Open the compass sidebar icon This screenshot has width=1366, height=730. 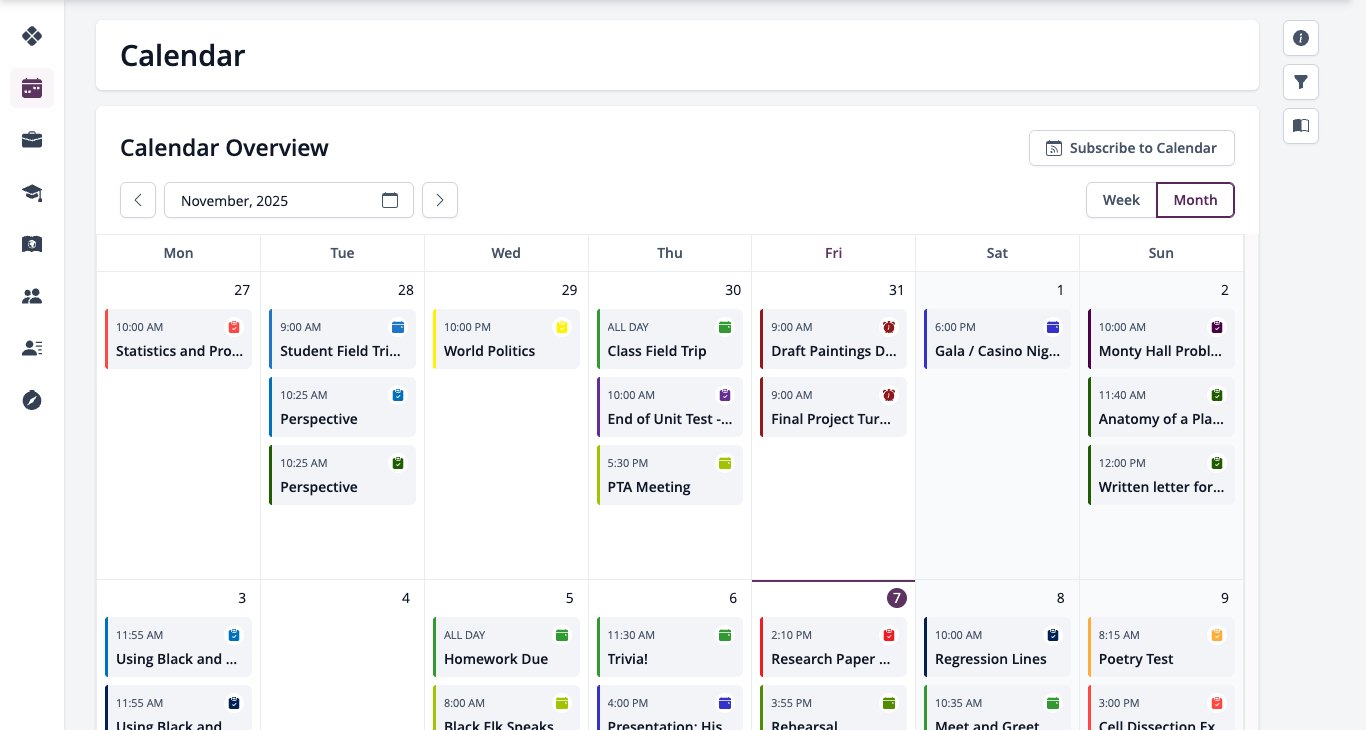click(32, 400)
